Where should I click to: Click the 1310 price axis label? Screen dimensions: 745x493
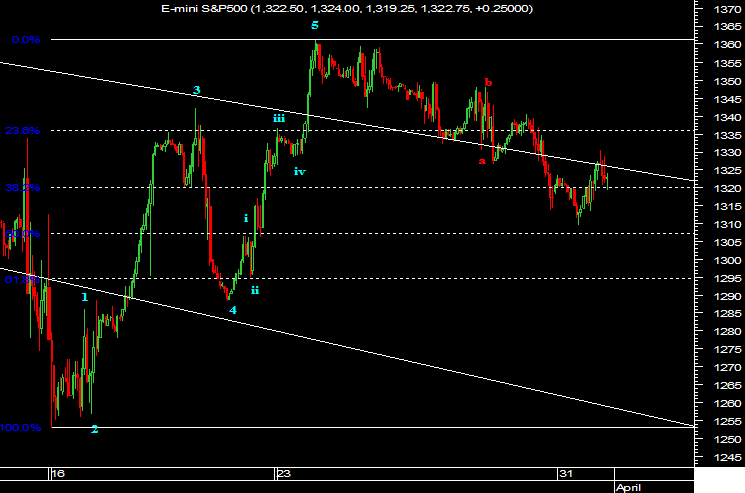727,224
